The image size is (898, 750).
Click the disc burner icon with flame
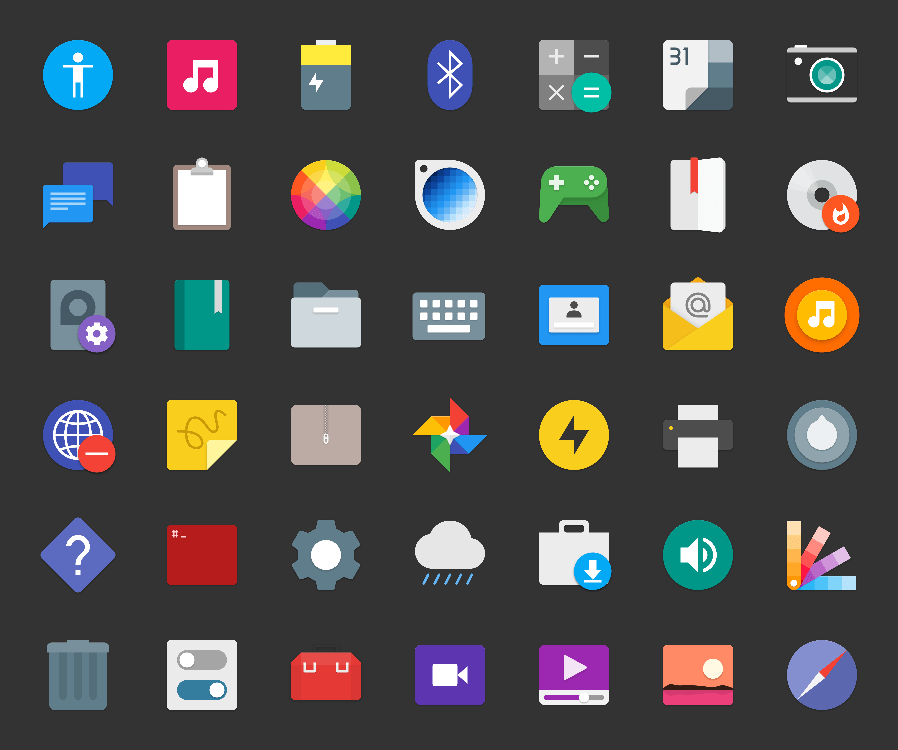coord(822,195)
